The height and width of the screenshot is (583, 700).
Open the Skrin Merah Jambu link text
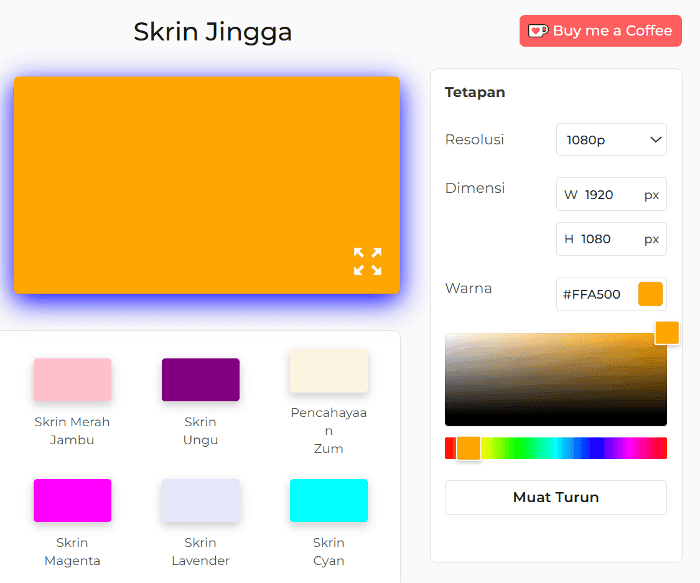coord(72,431)
